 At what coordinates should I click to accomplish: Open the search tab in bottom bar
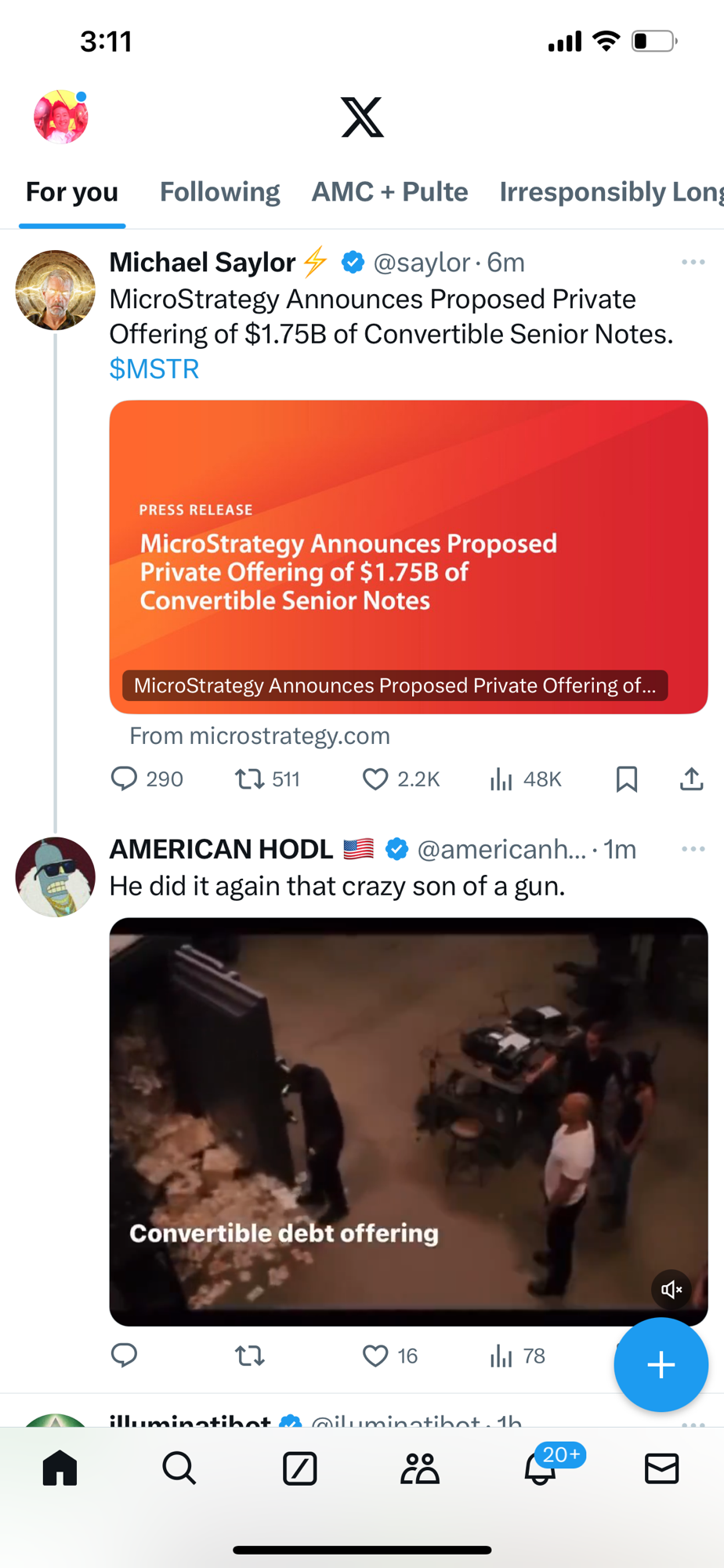pos(179,1468)
